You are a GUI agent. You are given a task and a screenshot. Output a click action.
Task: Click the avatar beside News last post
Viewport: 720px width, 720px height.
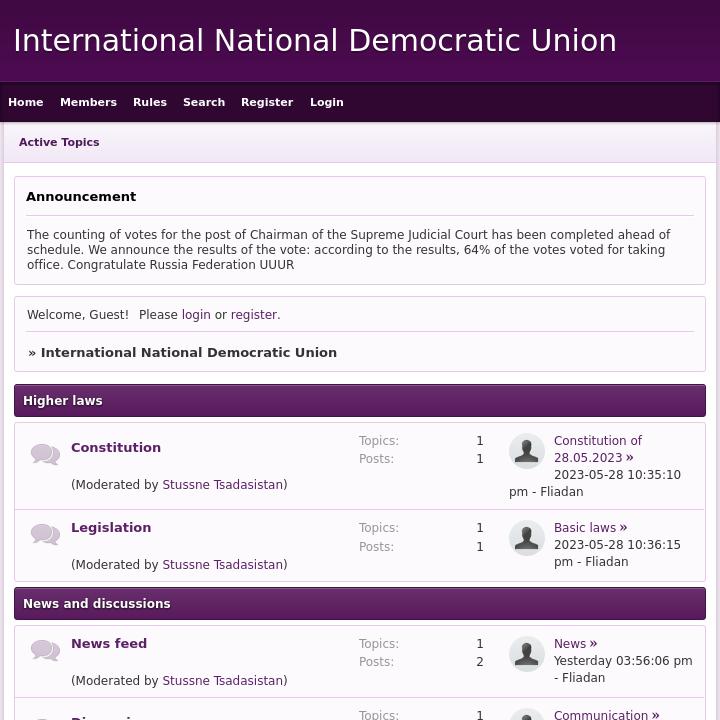click(x=526, y=654)
